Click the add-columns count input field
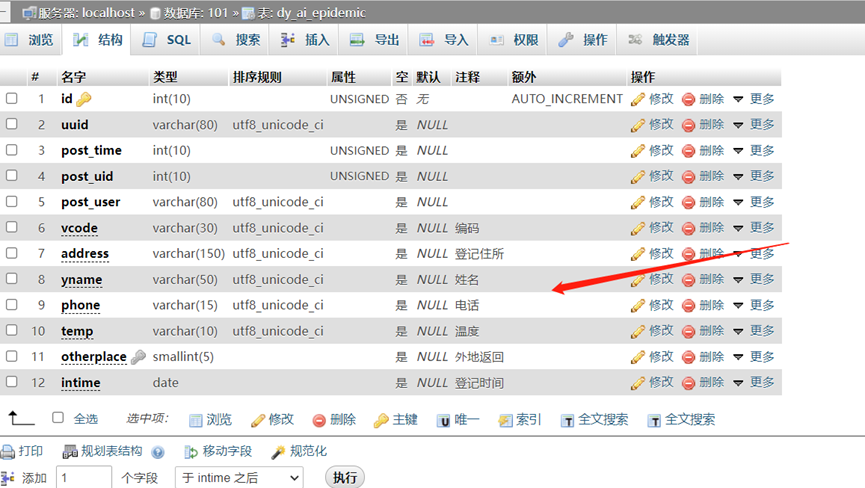The height and width of the screenshot is (488, 865). [x=84, y=478]
